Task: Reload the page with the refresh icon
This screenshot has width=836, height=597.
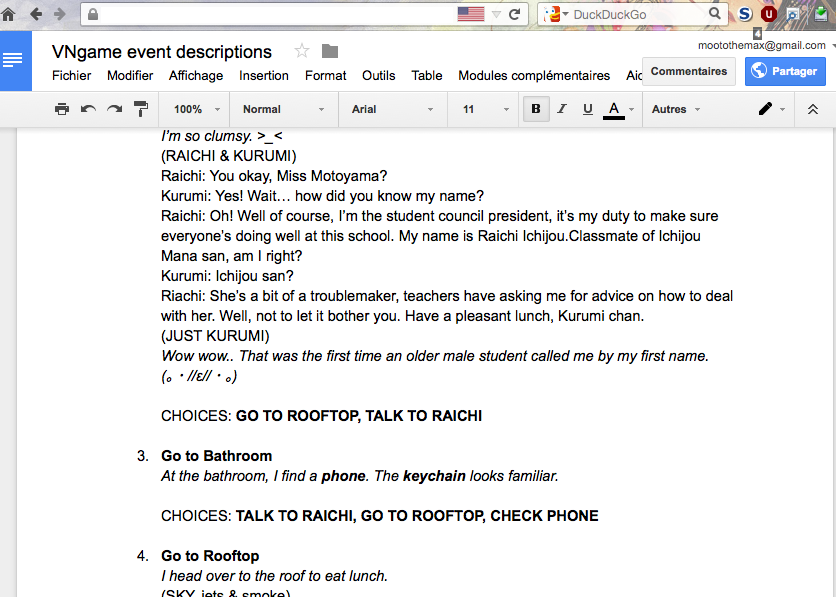Action: click(x=515, y=14)
